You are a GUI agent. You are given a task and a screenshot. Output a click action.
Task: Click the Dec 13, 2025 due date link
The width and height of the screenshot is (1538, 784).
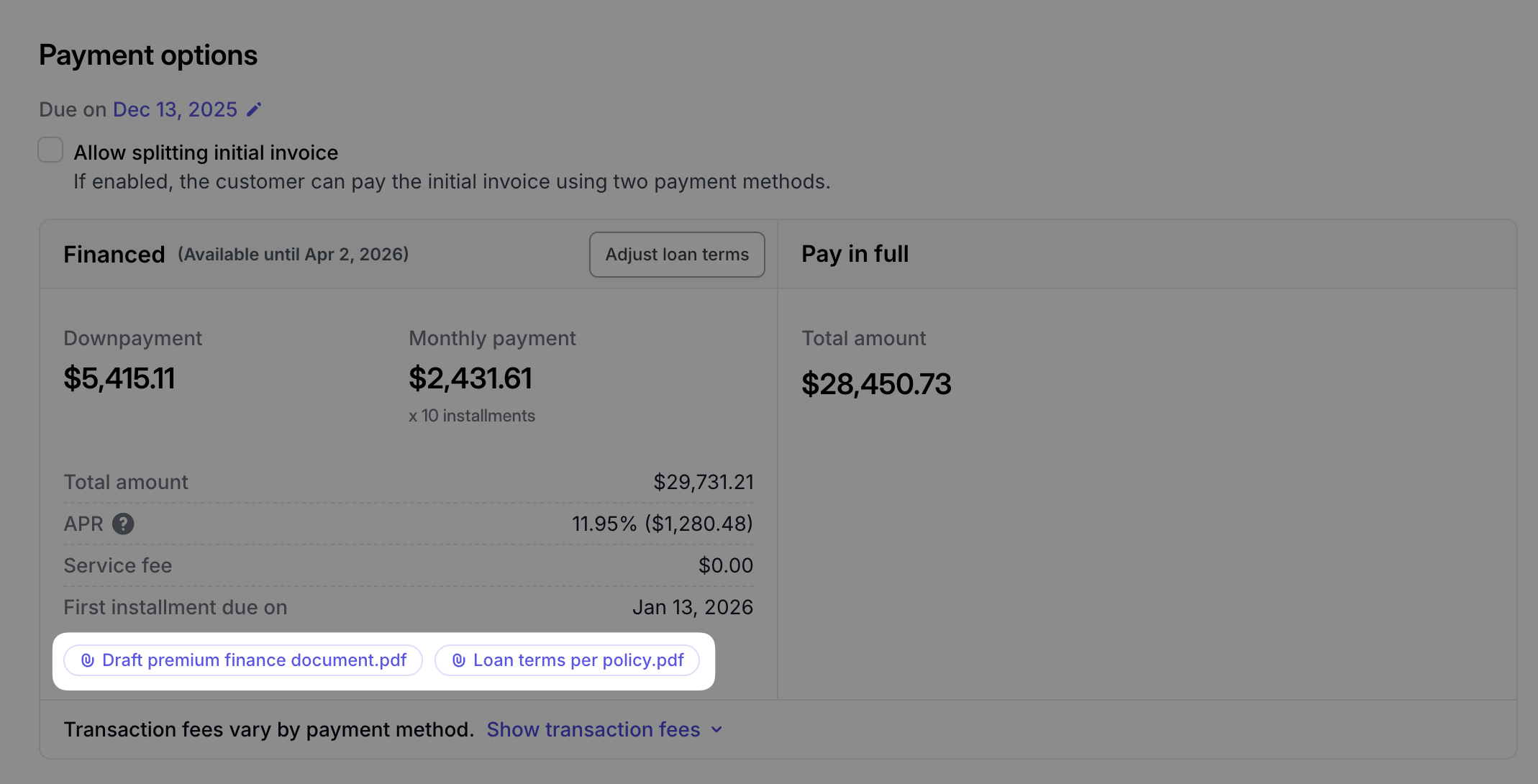[x=175, y=109]
